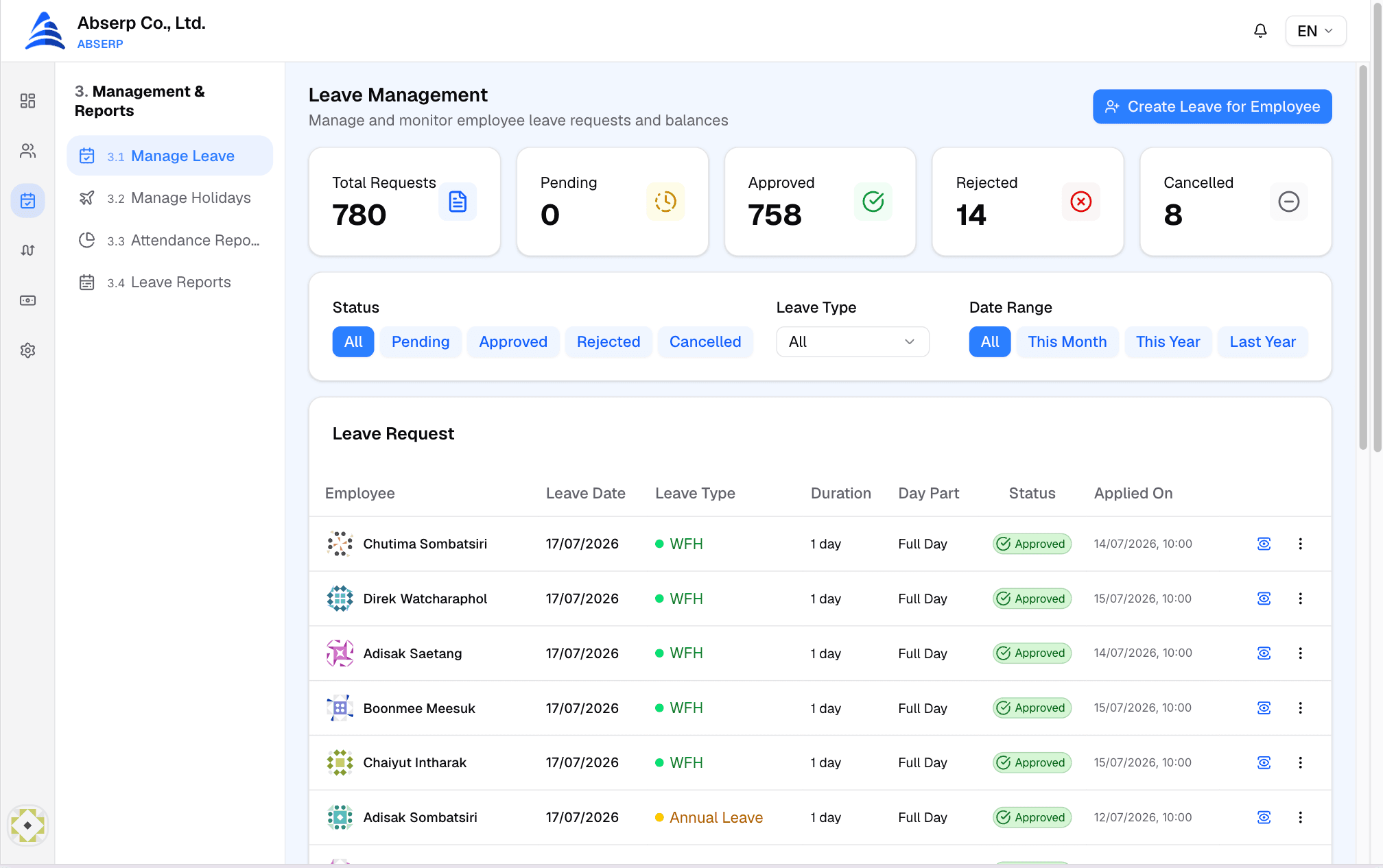1383x868 pixels.
Task: Open the settings gear sidebar icon
Action: (27, 350)
